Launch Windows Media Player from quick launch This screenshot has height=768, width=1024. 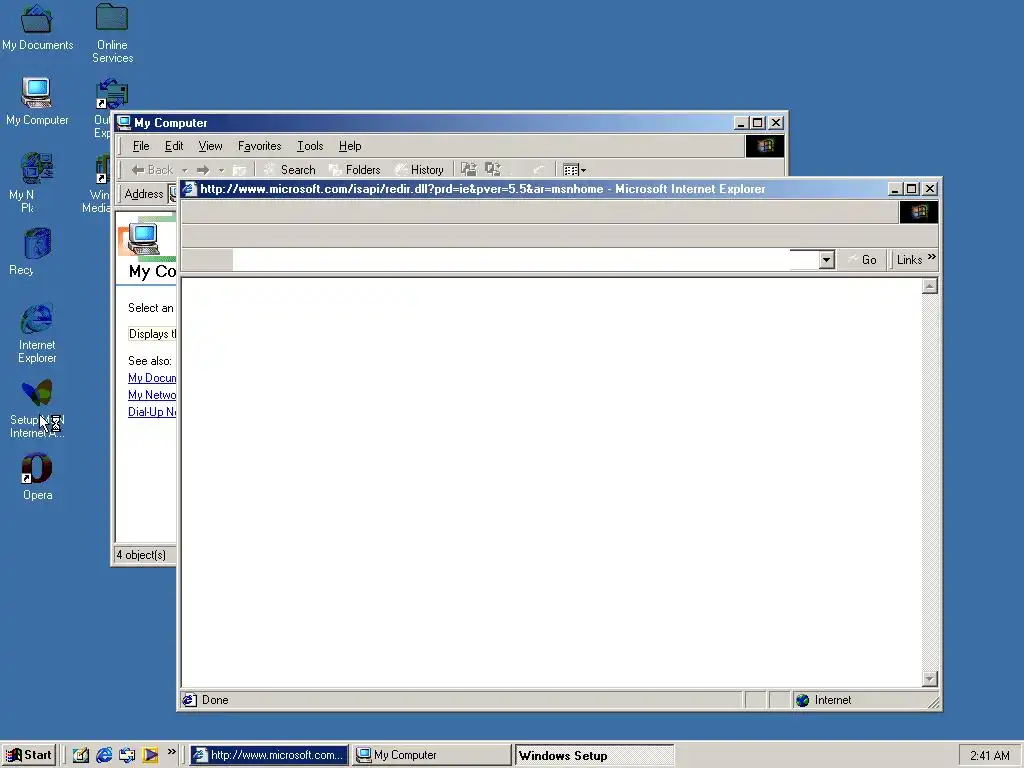150,755
